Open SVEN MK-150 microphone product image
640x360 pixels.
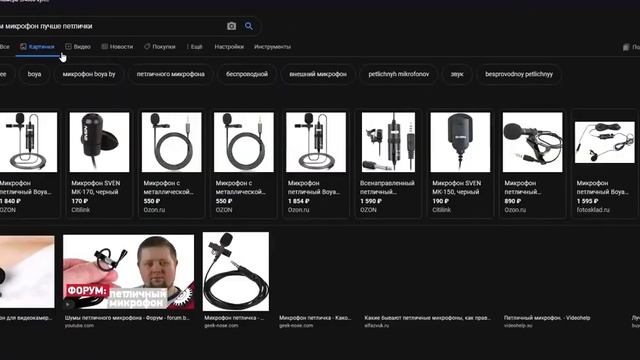pyautogui.click(x=460, y=142)
